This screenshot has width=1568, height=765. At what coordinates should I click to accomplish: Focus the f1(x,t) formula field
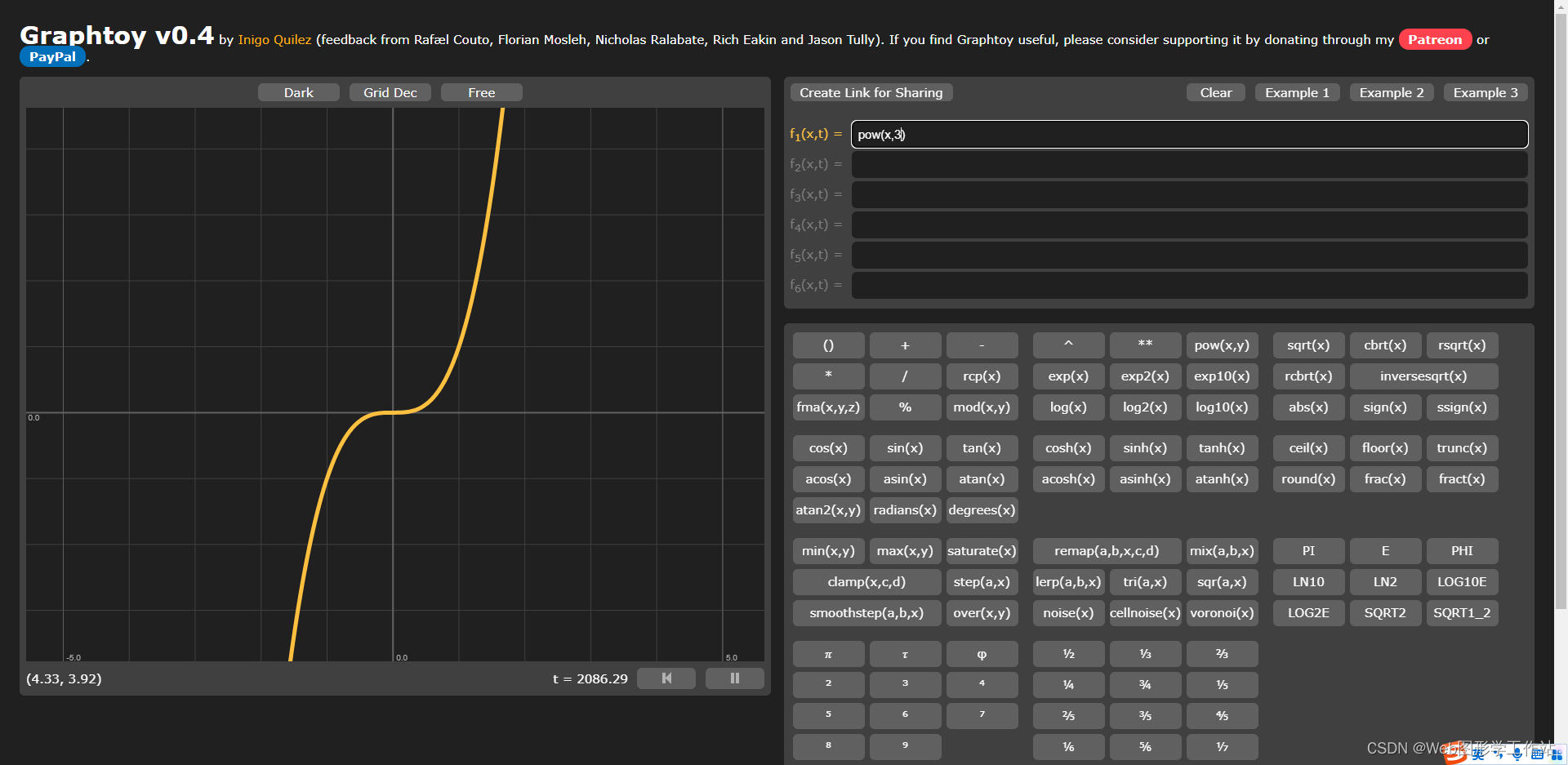pos(1190,135)
